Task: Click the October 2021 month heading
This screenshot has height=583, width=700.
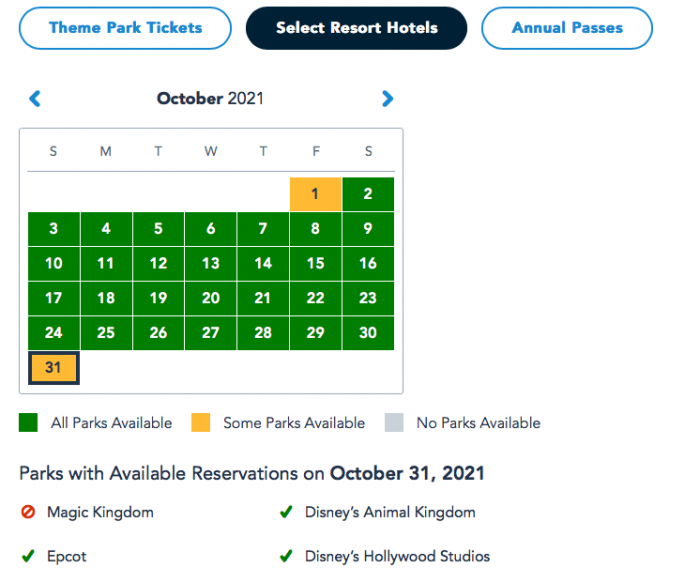Action: pyautogui.click(x=210, y=98)
